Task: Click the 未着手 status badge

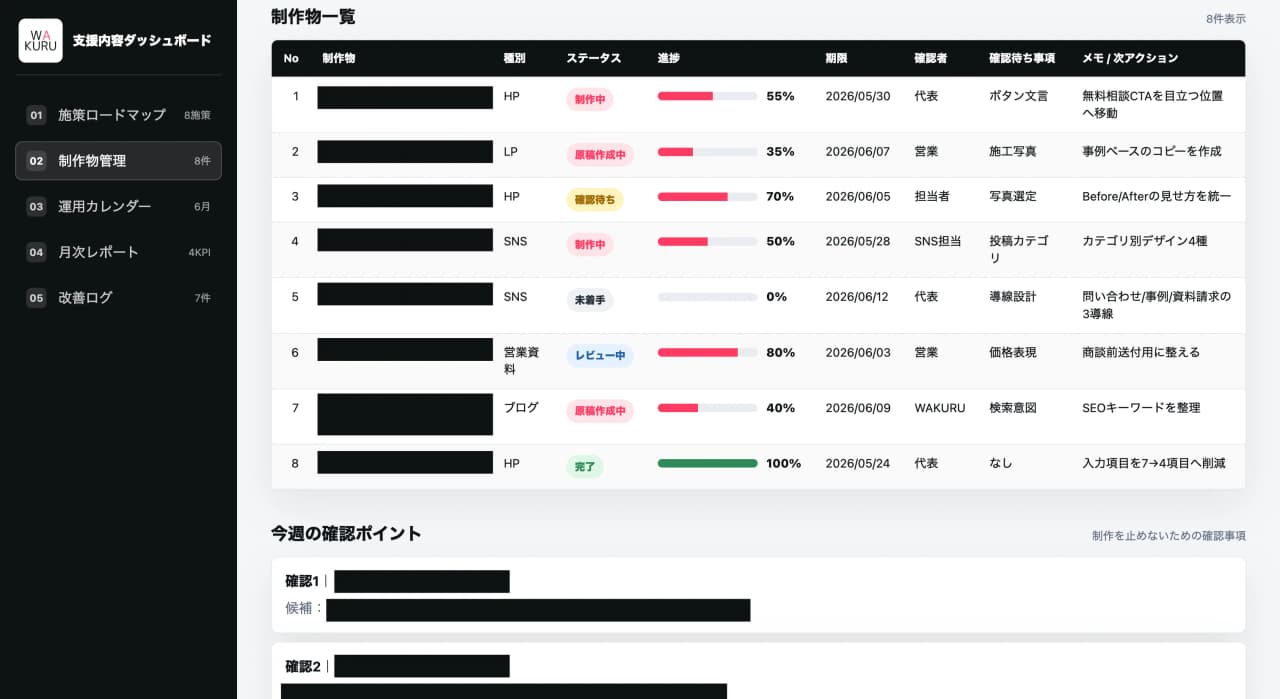Action: [590, 300]
